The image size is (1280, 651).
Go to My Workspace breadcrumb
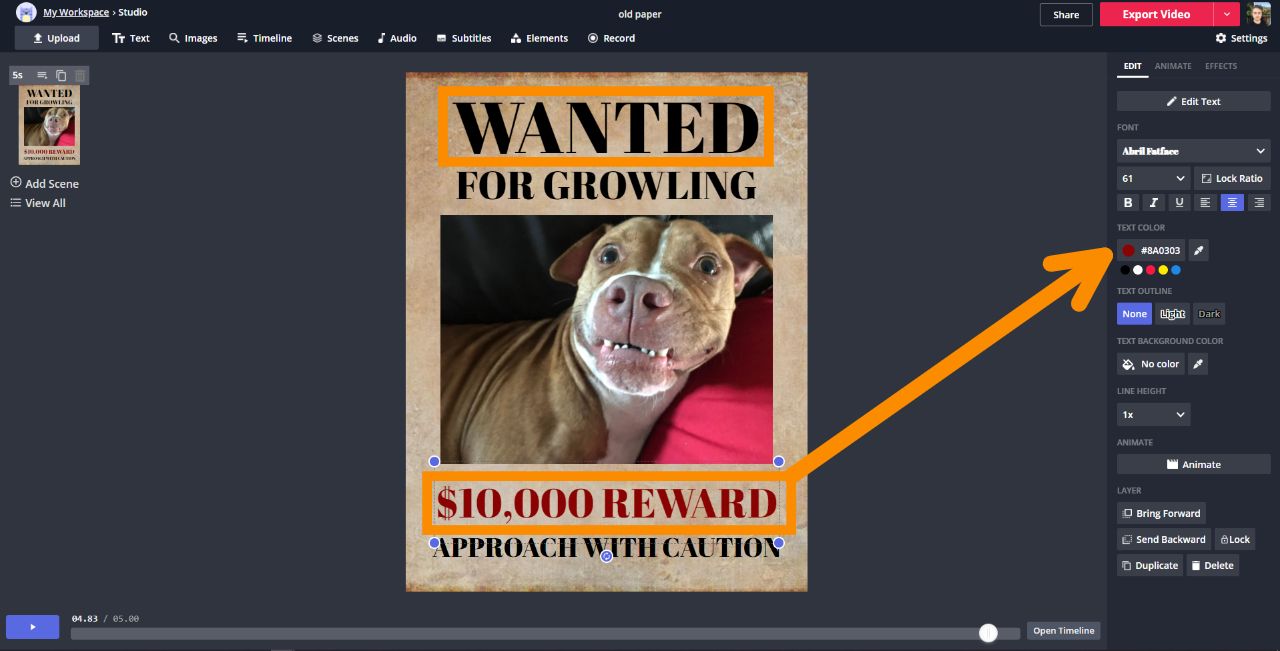76,12
